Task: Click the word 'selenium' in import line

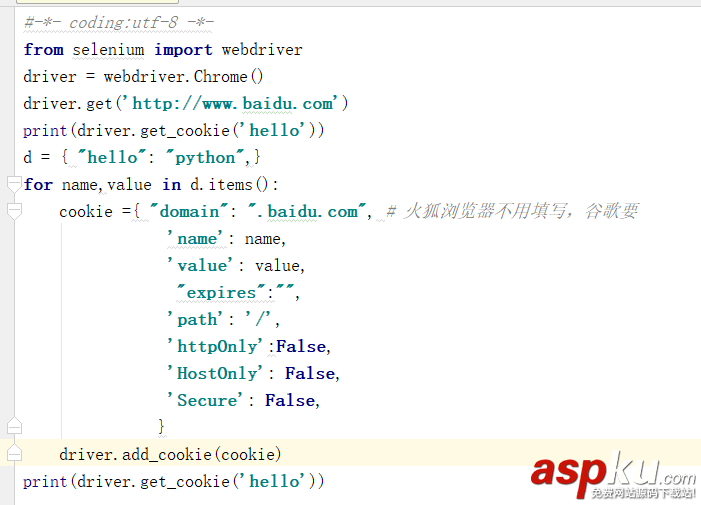Action: (108, 50)
